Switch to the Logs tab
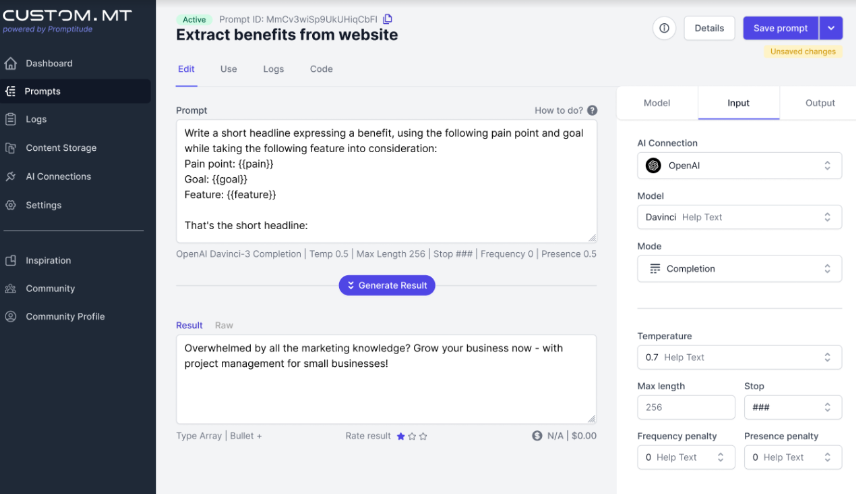Screen dimensions: 856x494 point(273,69)
